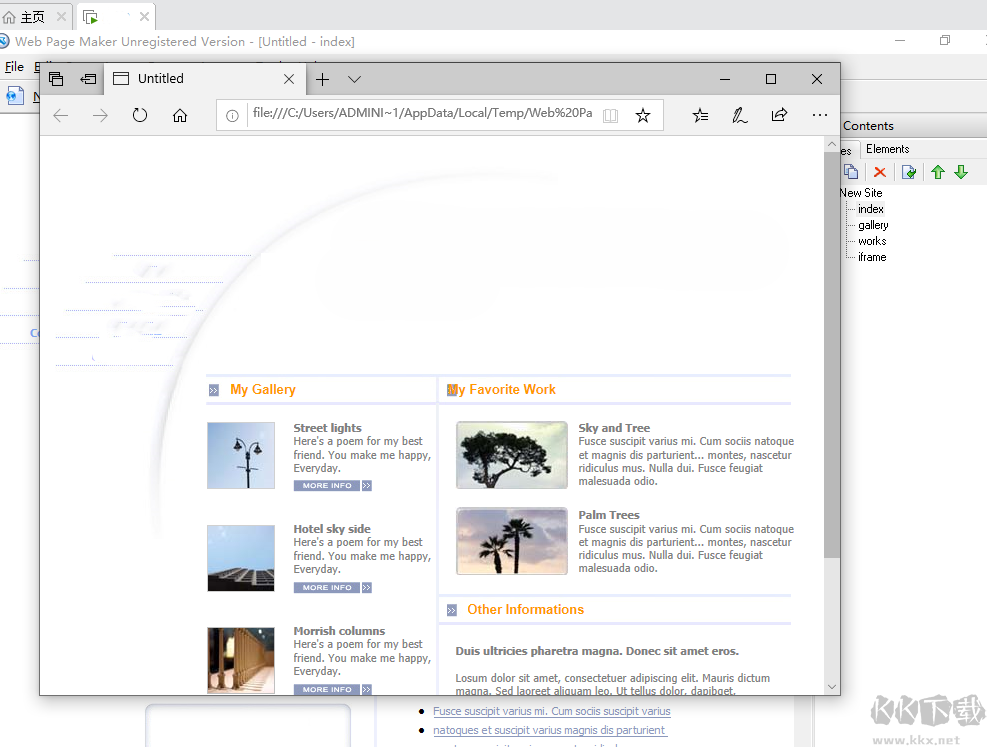Image resolution: width=987 pixels, height=747 pixels.
Task: Click the Sky and Tree photo thumbnail
Action: click(511, 454)
